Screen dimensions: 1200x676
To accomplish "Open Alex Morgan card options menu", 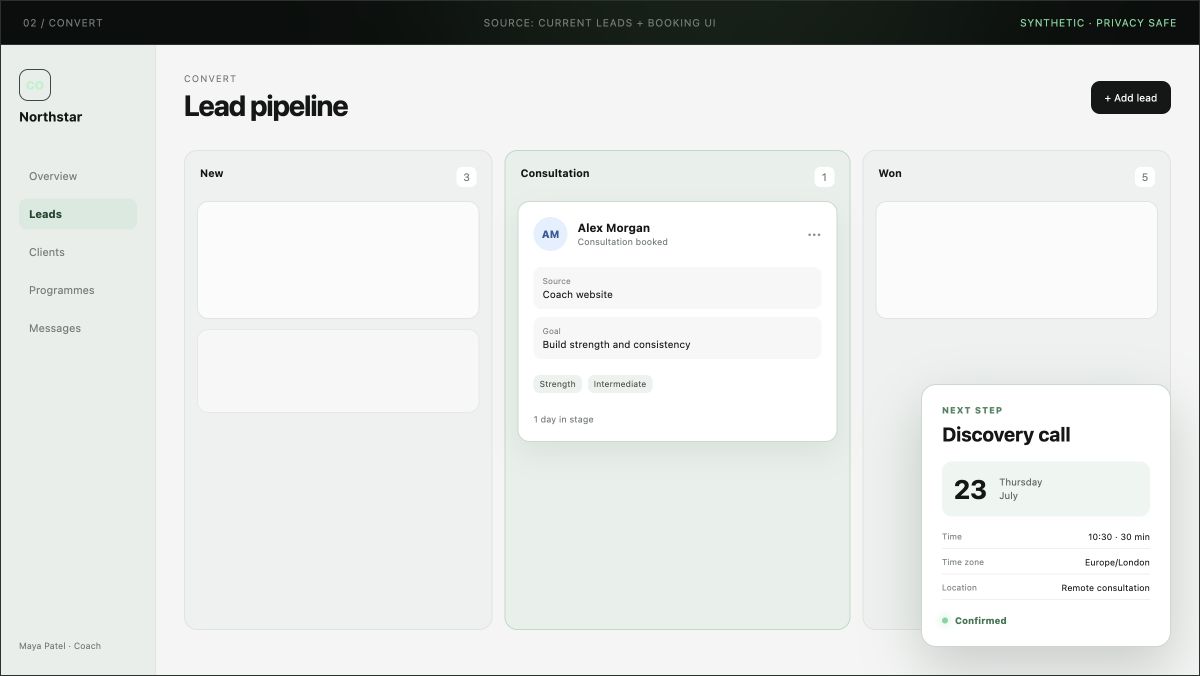I will pos(814,235).
